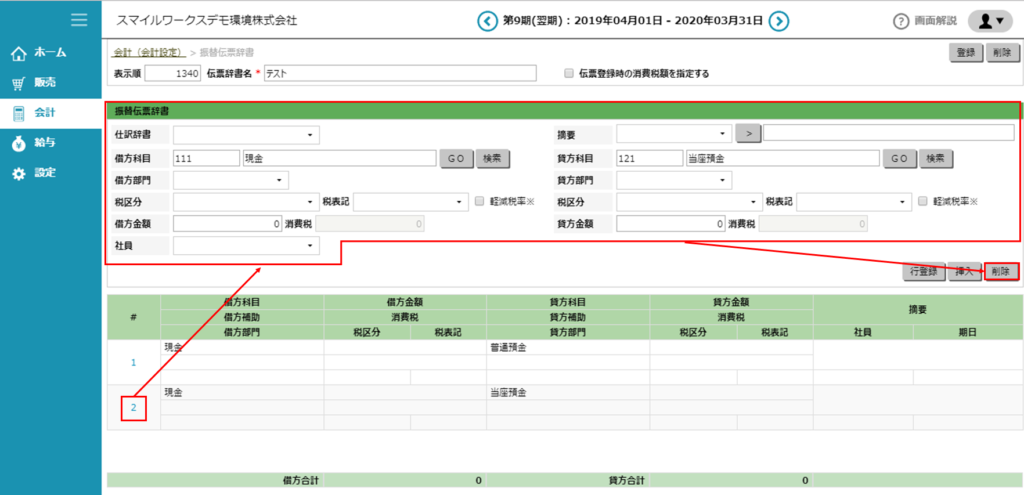Check credit-side 軽減税率 checkbox

point(923,201)
